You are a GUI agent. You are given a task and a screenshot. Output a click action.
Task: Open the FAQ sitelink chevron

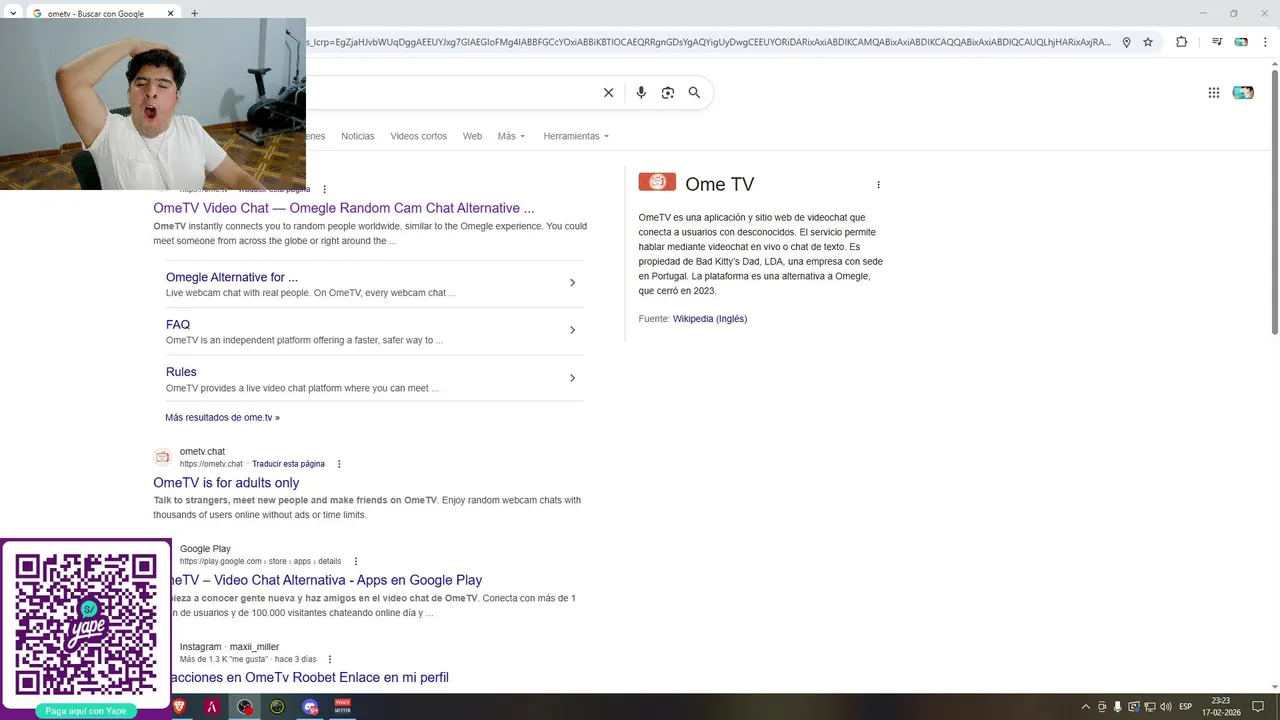(x=572, y=330)
